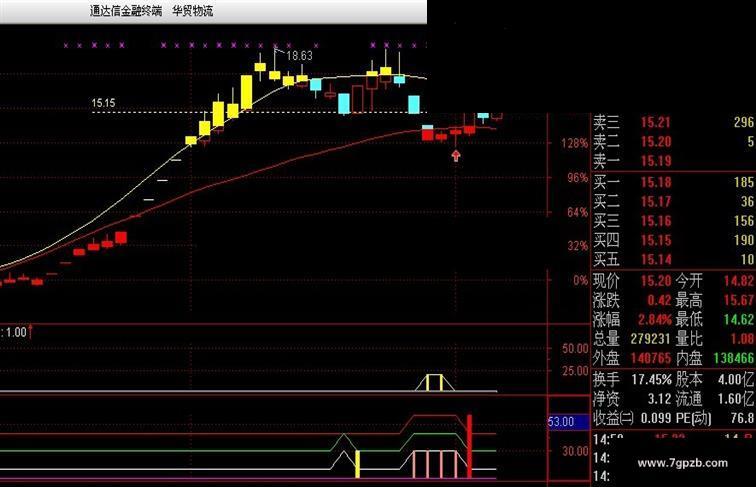This screenshot has width=756, height=487.
Task: Click the 0% axis label
Action: [580, 281]
